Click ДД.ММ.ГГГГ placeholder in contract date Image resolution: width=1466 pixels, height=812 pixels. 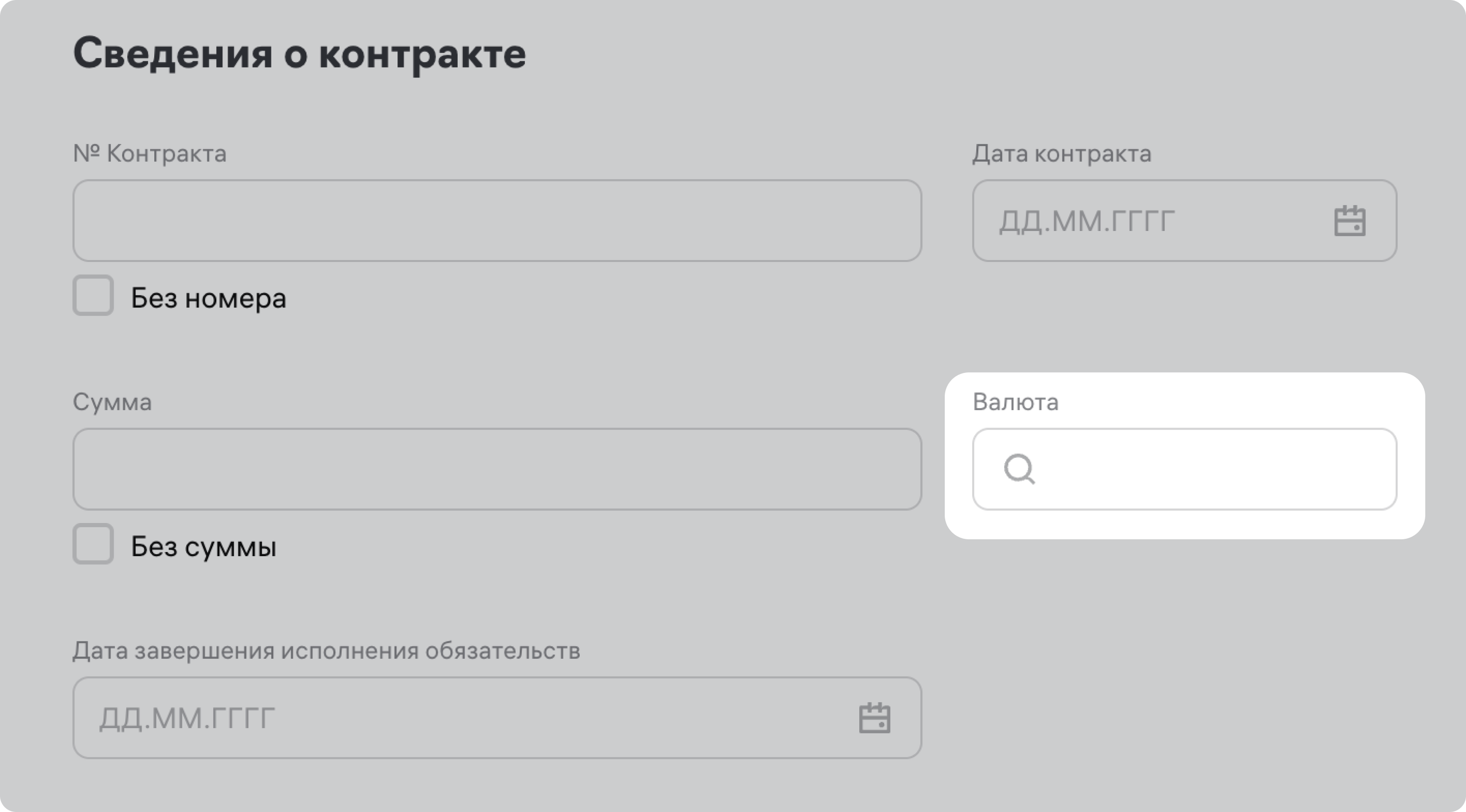pyautogui.click(x=1086, y=221)
